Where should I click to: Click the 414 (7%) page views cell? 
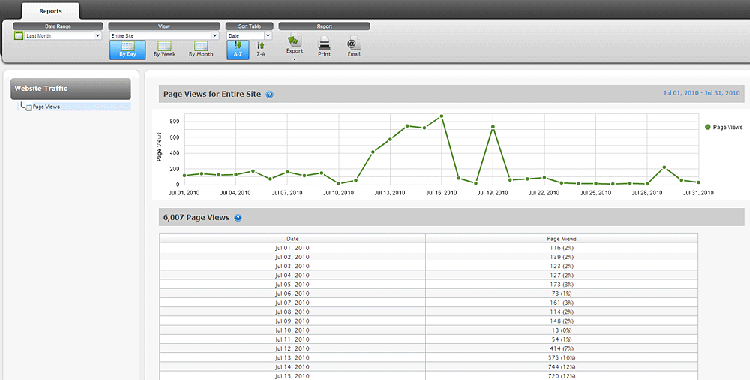pyautogui.click(x=562, y=348)
